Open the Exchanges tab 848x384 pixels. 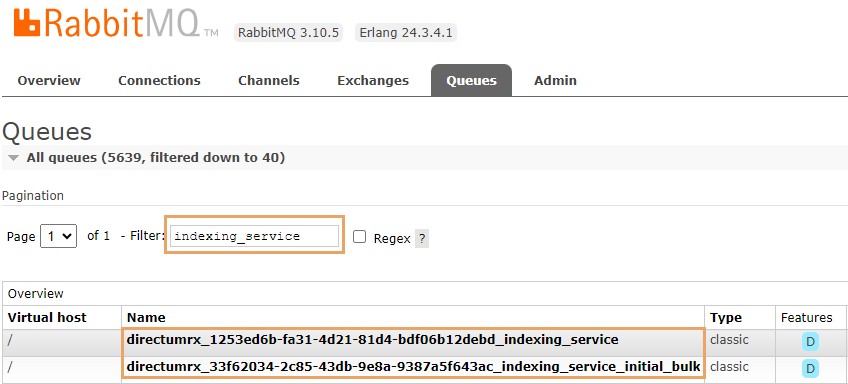(373, 81)
